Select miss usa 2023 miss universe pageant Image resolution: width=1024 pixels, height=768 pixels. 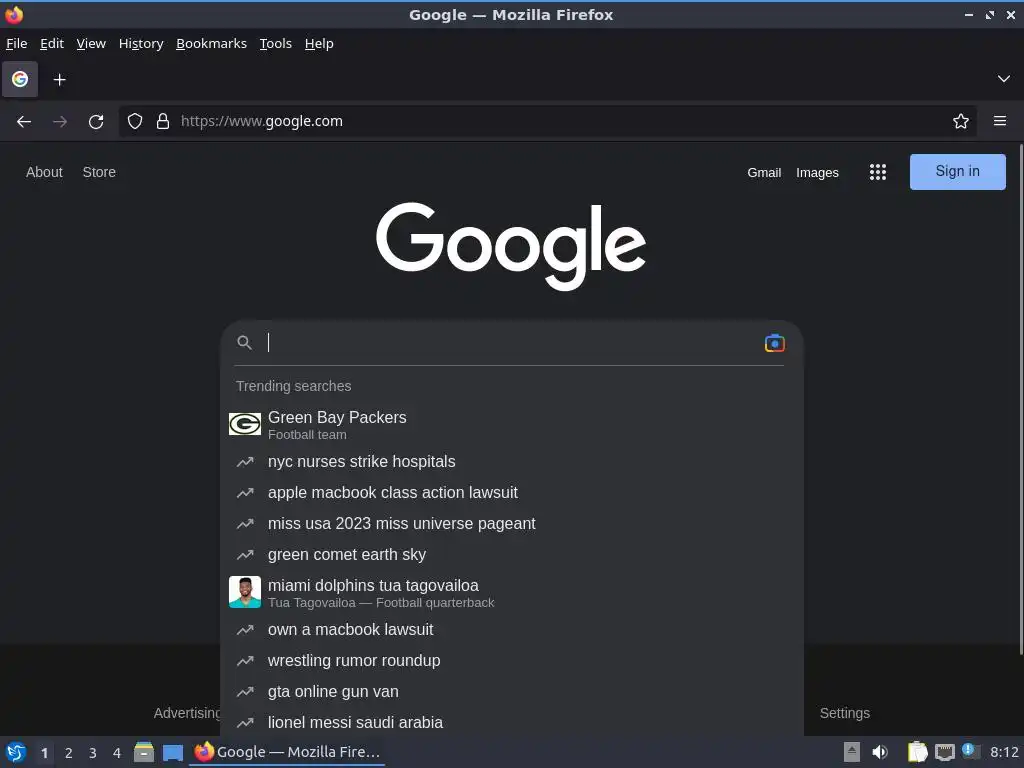tap(511, 524)
